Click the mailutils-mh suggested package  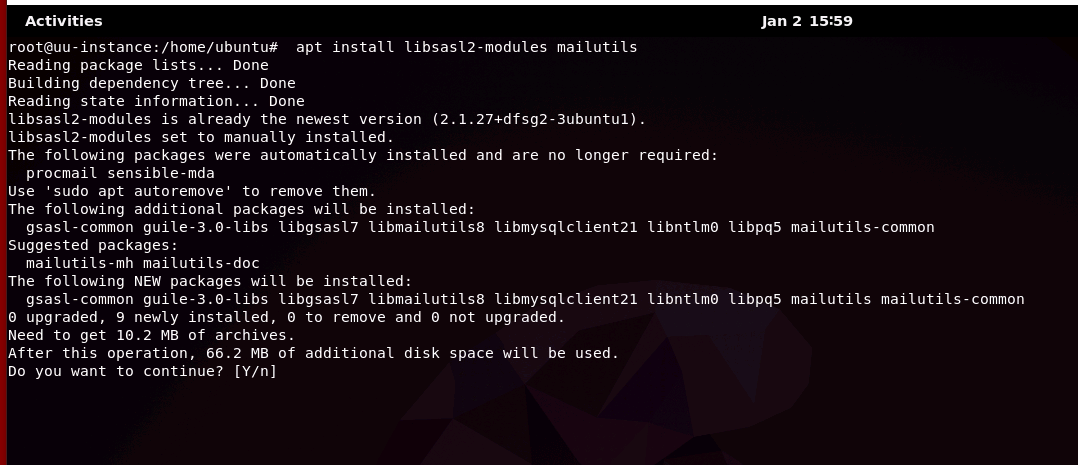coord(80,263)
